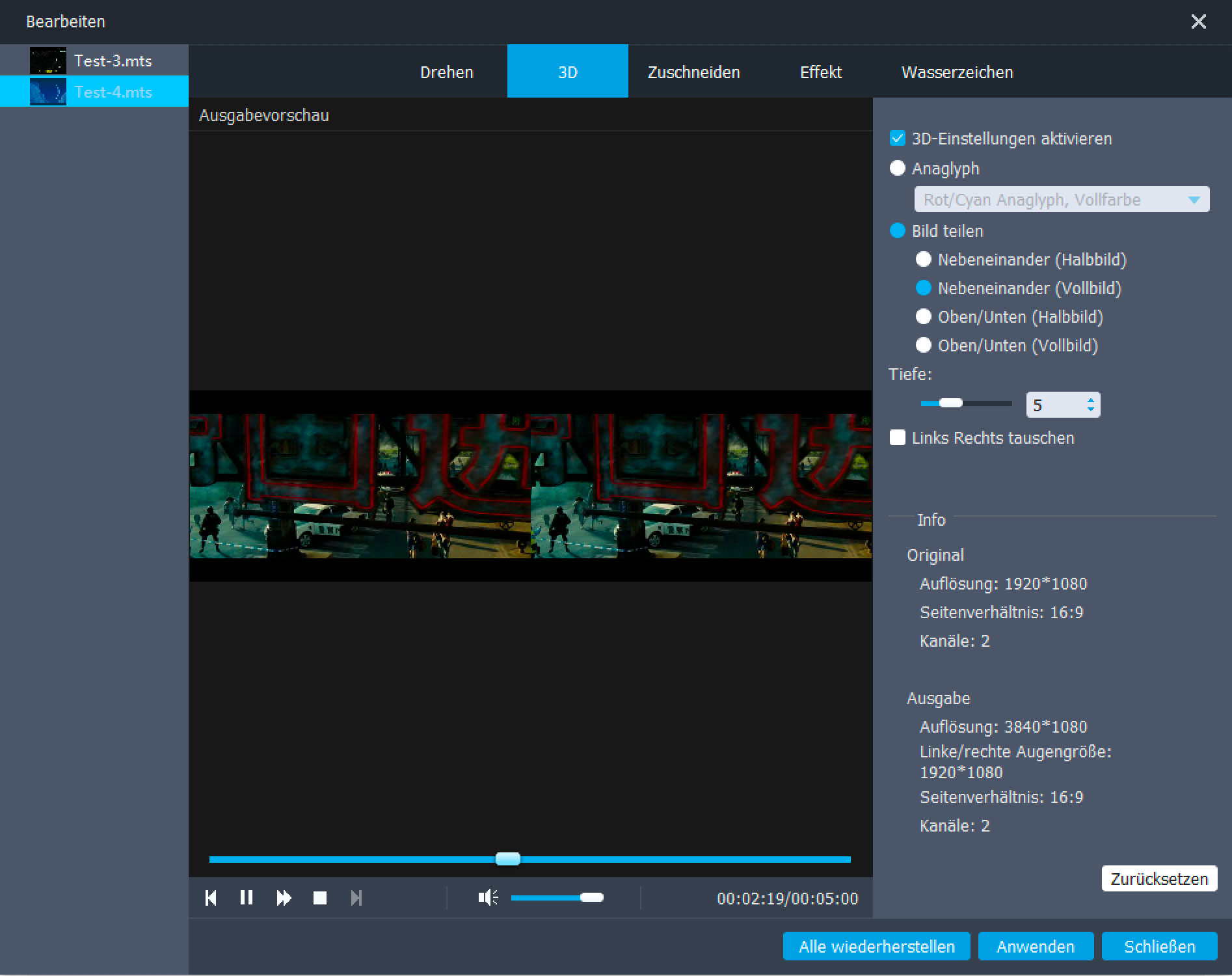Switch to the 3D tab

coord(568,72)
